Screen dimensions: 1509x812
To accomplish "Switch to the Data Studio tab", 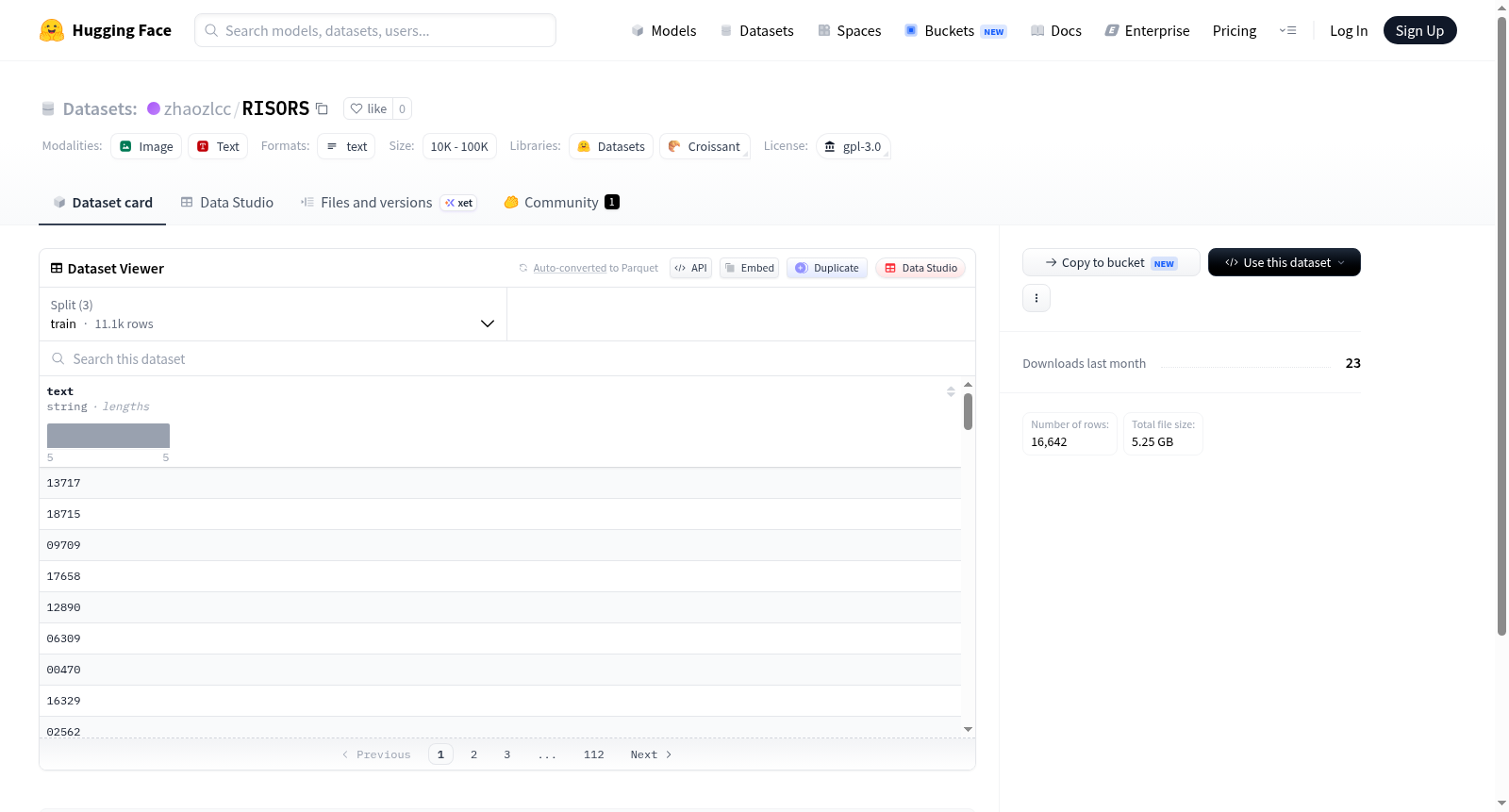I will (x=227, y=202).
